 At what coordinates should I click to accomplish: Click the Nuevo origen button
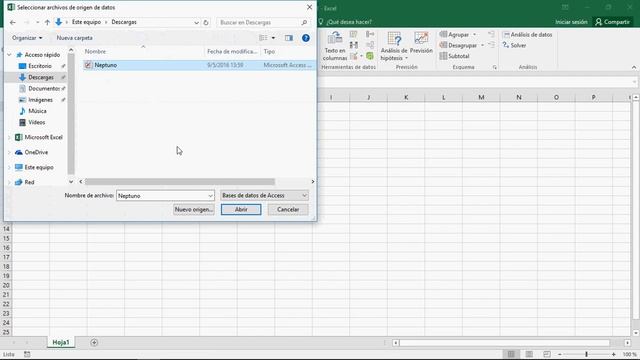(193, 209)
